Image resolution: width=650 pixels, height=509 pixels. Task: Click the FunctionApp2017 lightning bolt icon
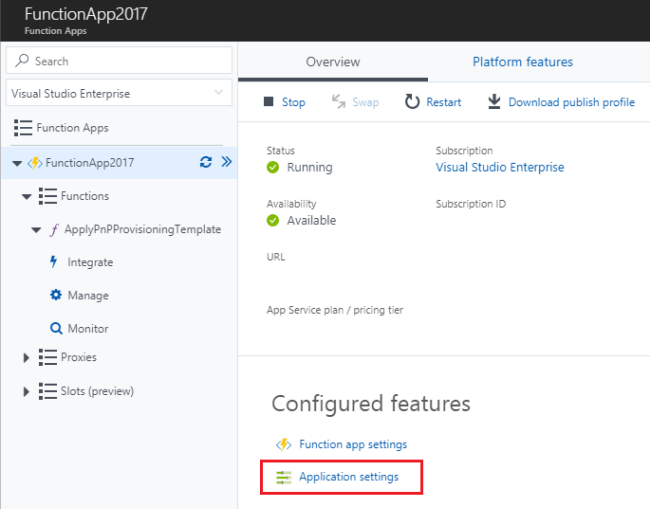(x=35, y=163)
